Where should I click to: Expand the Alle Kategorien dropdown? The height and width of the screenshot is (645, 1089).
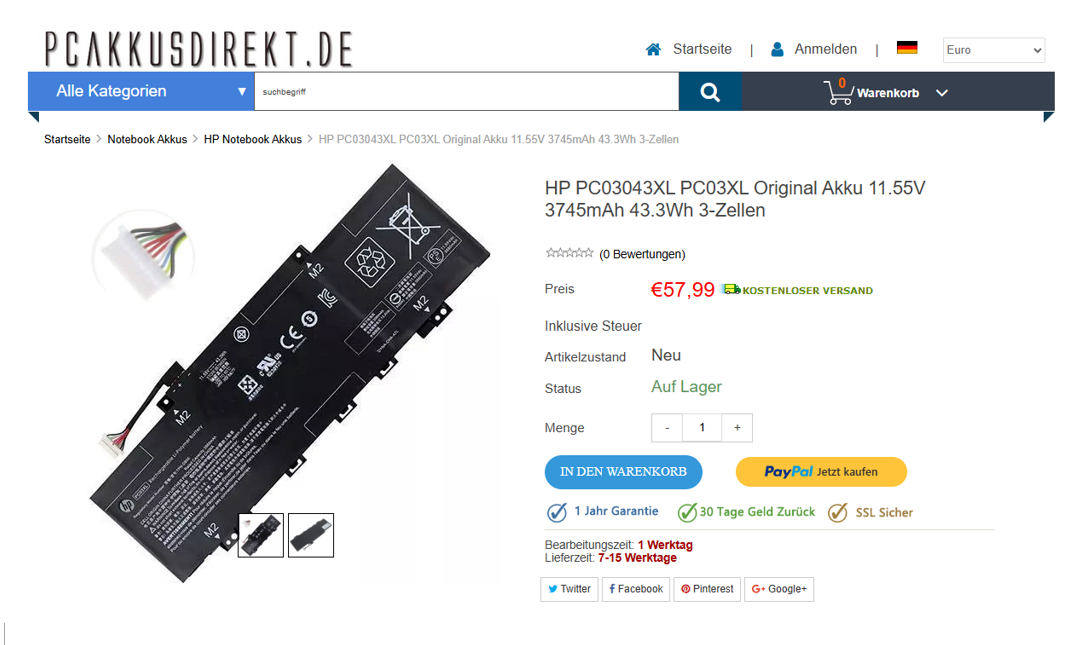pos(141,91)
